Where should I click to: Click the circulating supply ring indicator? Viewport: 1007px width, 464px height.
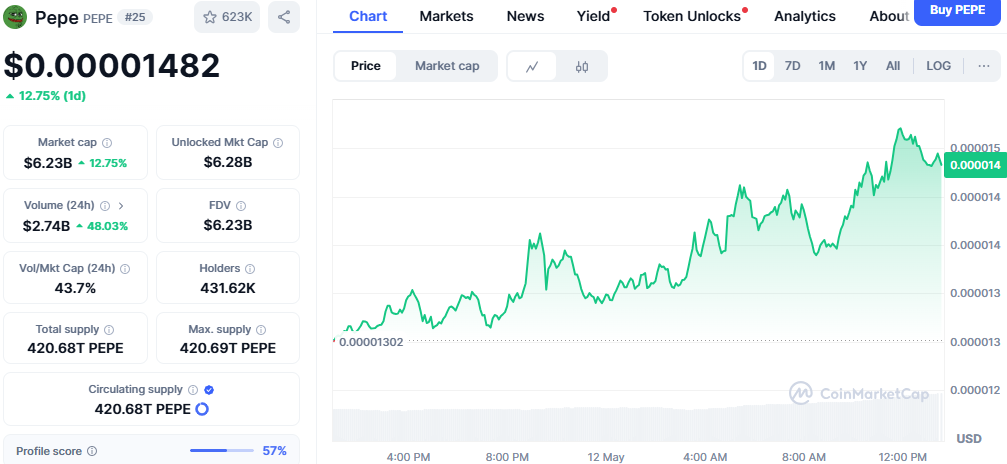point(202,409)
